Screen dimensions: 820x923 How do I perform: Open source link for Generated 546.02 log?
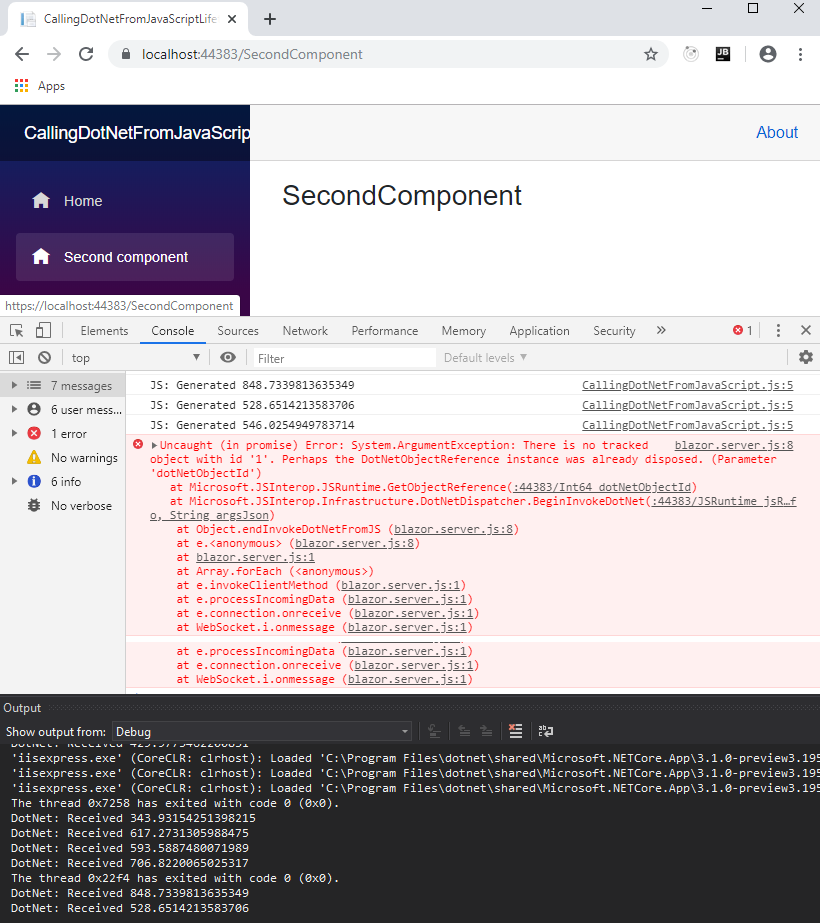pyautogui.click(x=687, y=425)
